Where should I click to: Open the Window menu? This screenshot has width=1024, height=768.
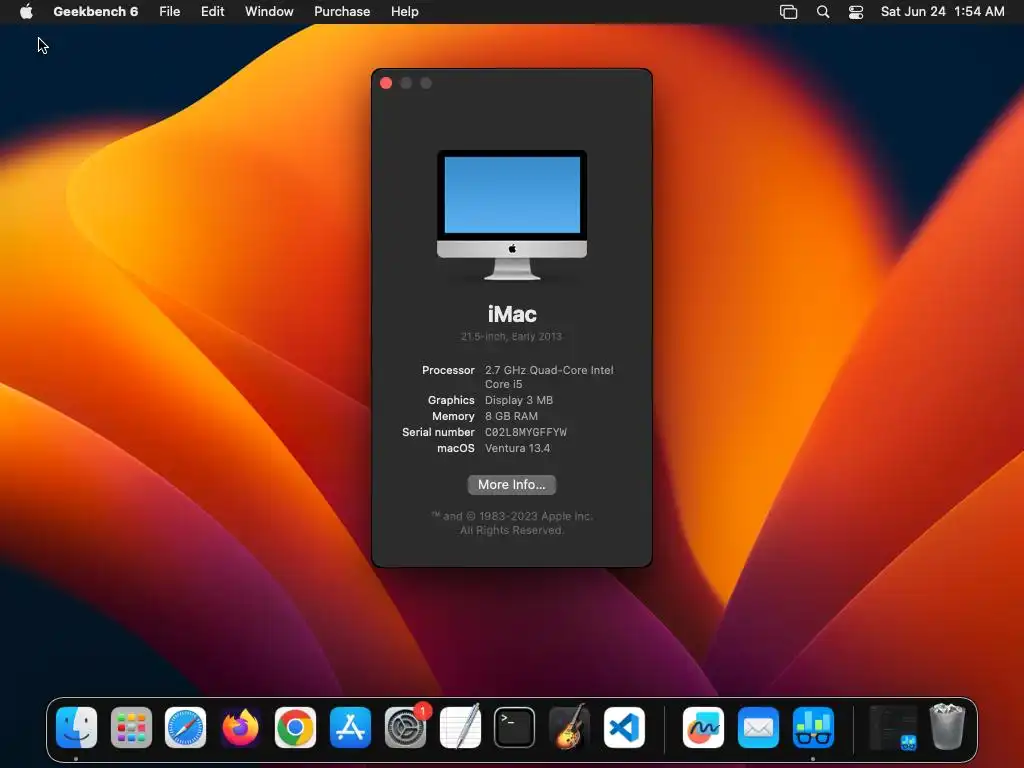269,11
